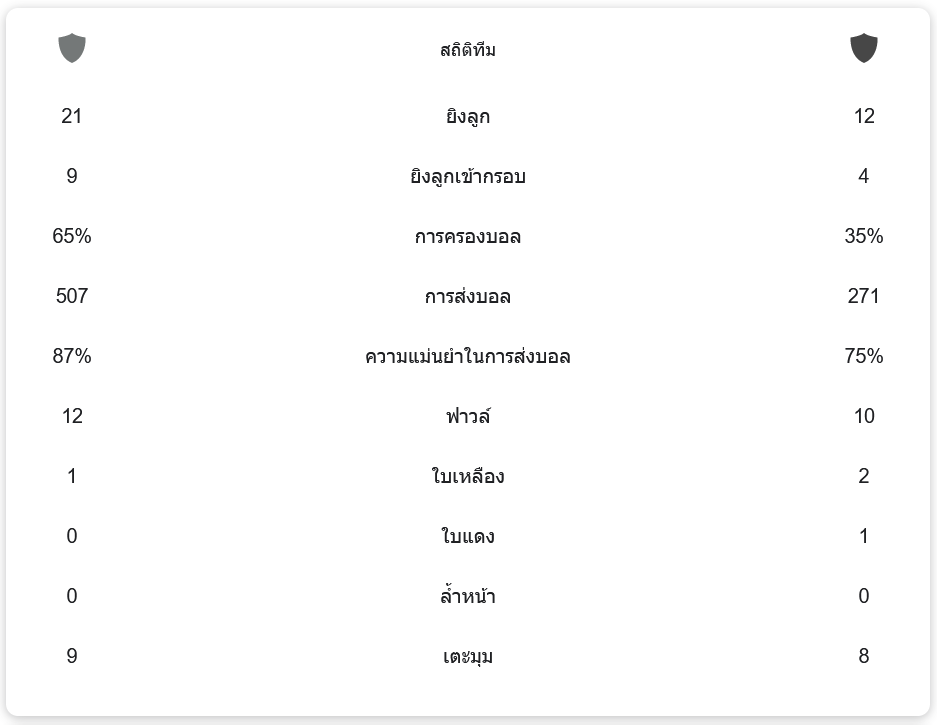The height and width of the screenshot is (725, 937).
Task: Select the สถิติทีม header title
Action: pyautogui.click(x=468, y=50)
